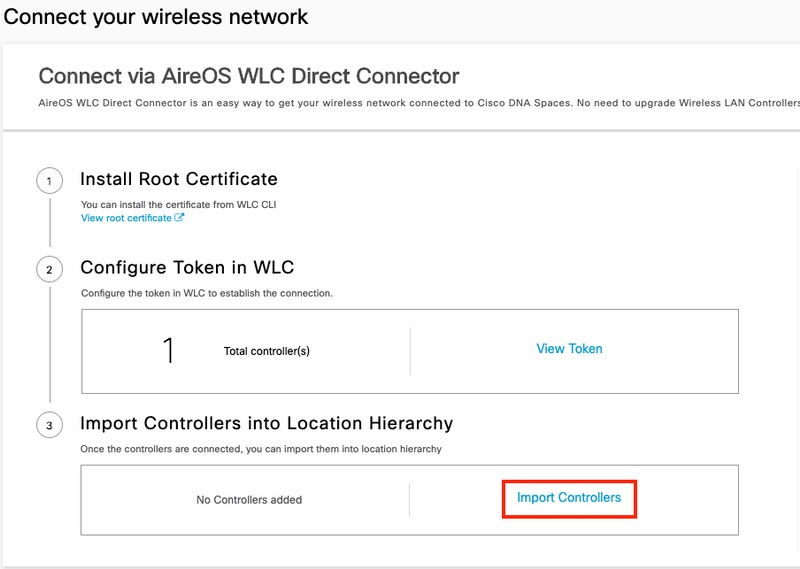Viewport: 800px width, 569px height.
Task: Click the external link icon beside root certificate
Action: (179, 217)
